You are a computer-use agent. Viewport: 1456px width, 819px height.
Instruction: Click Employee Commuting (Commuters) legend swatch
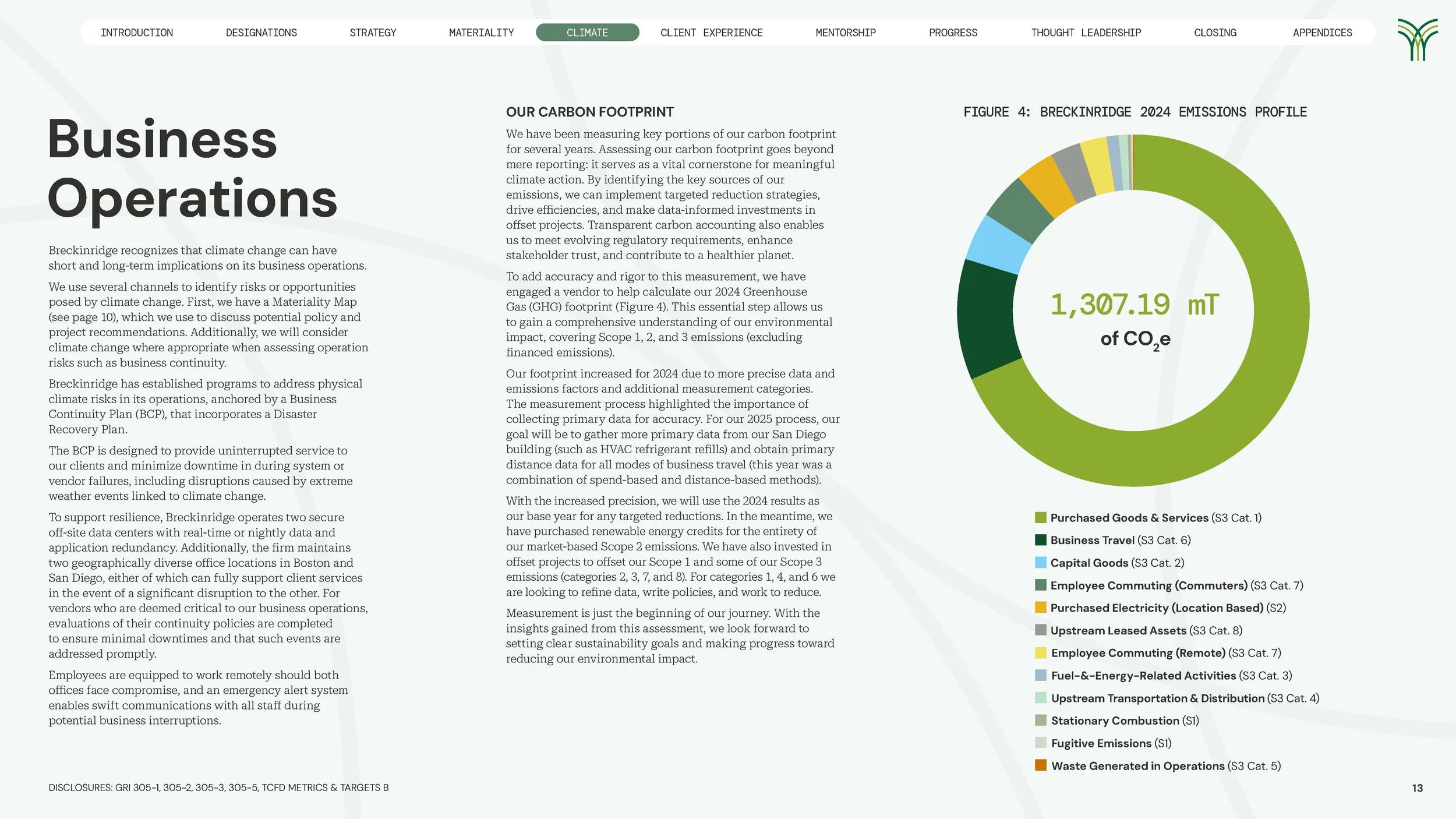(1041, 585)
